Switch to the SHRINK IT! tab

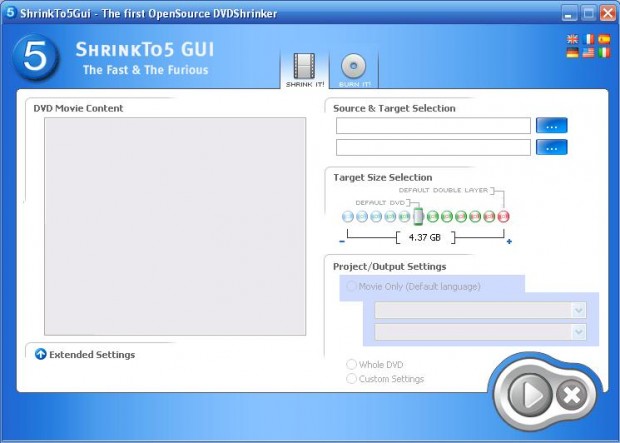(x=305, y=70)
